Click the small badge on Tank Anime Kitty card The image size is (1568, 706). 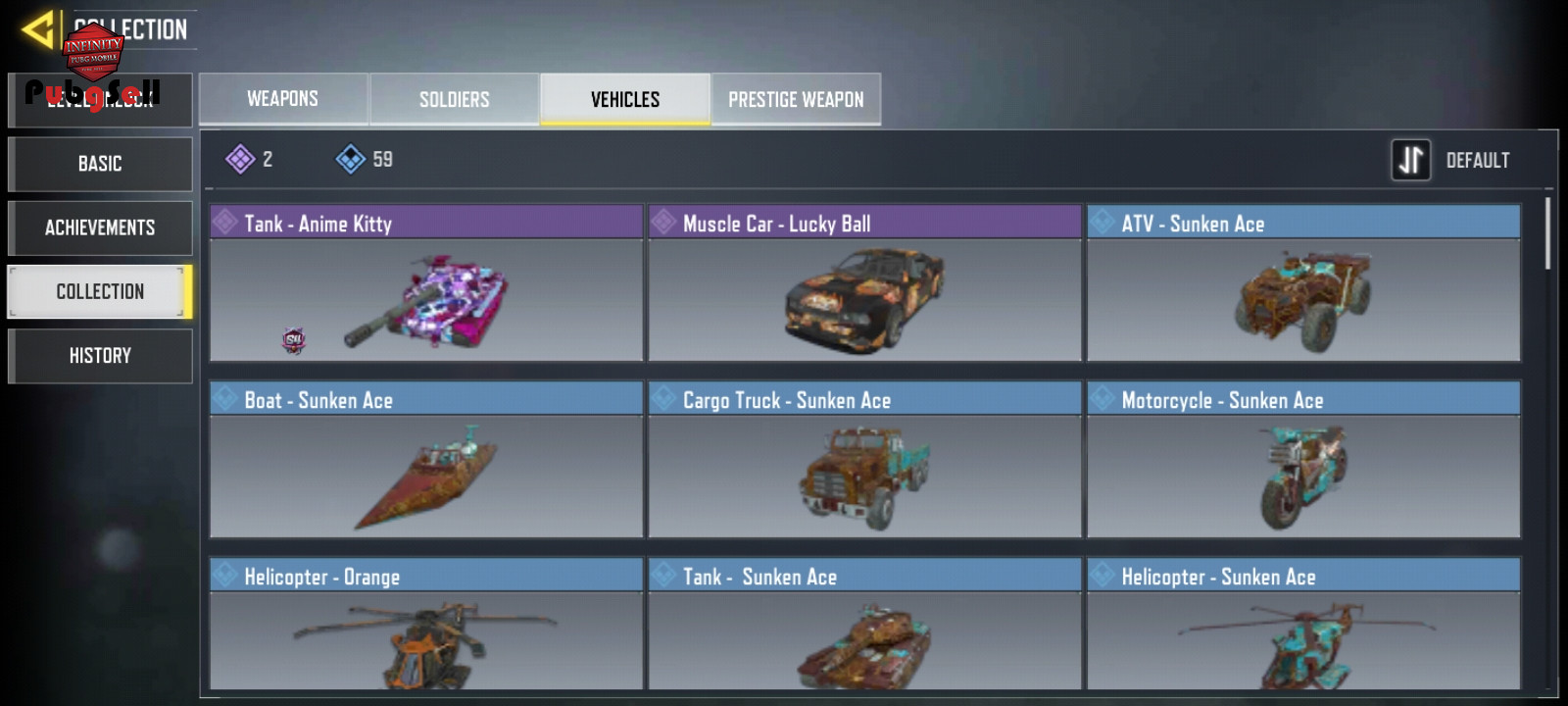coord(294,340)
